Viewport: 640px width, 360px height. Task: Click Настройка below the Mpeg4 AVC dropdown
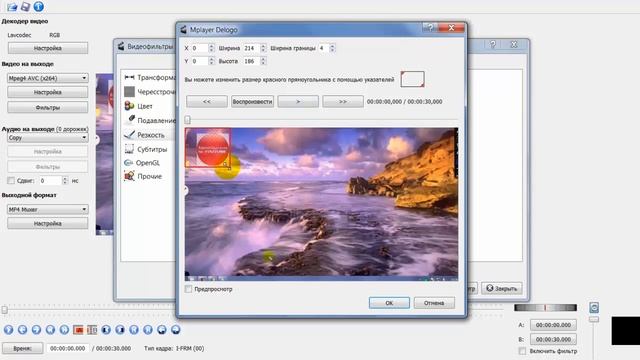[x=48, y=92]
